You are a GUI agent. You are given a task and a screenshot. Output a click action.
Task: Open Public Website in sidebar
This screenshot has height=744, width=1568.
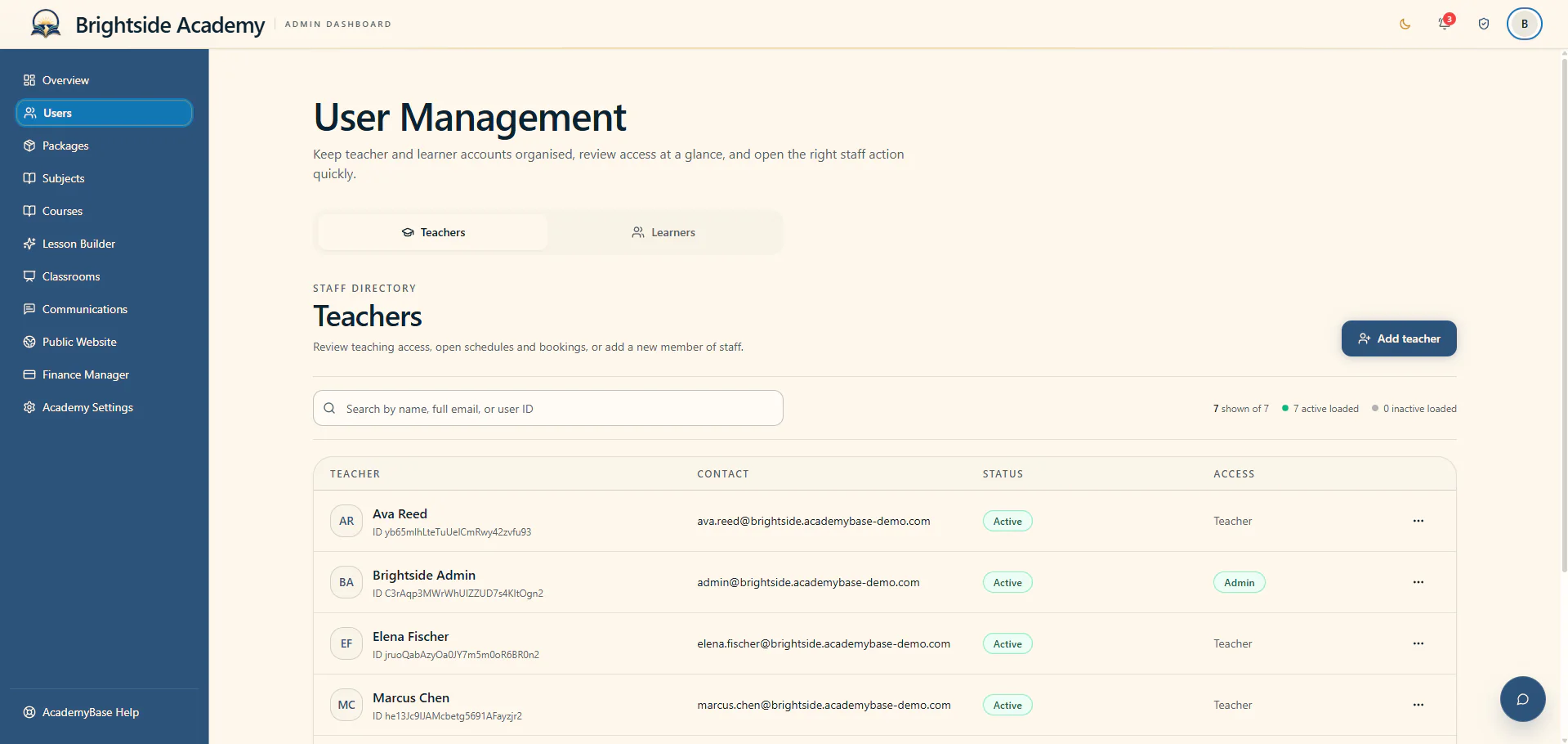pos(105,342)
